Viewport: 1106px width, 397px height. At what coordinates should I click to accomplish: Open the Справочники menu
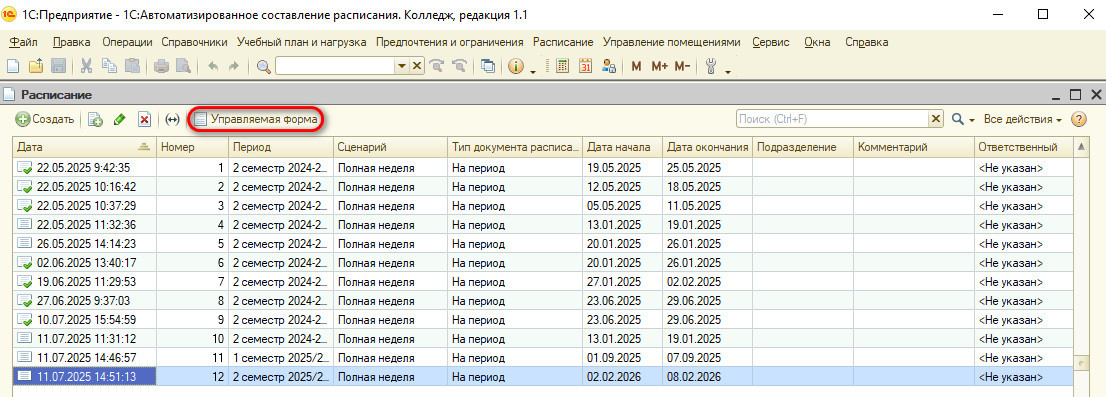point(194,42)
